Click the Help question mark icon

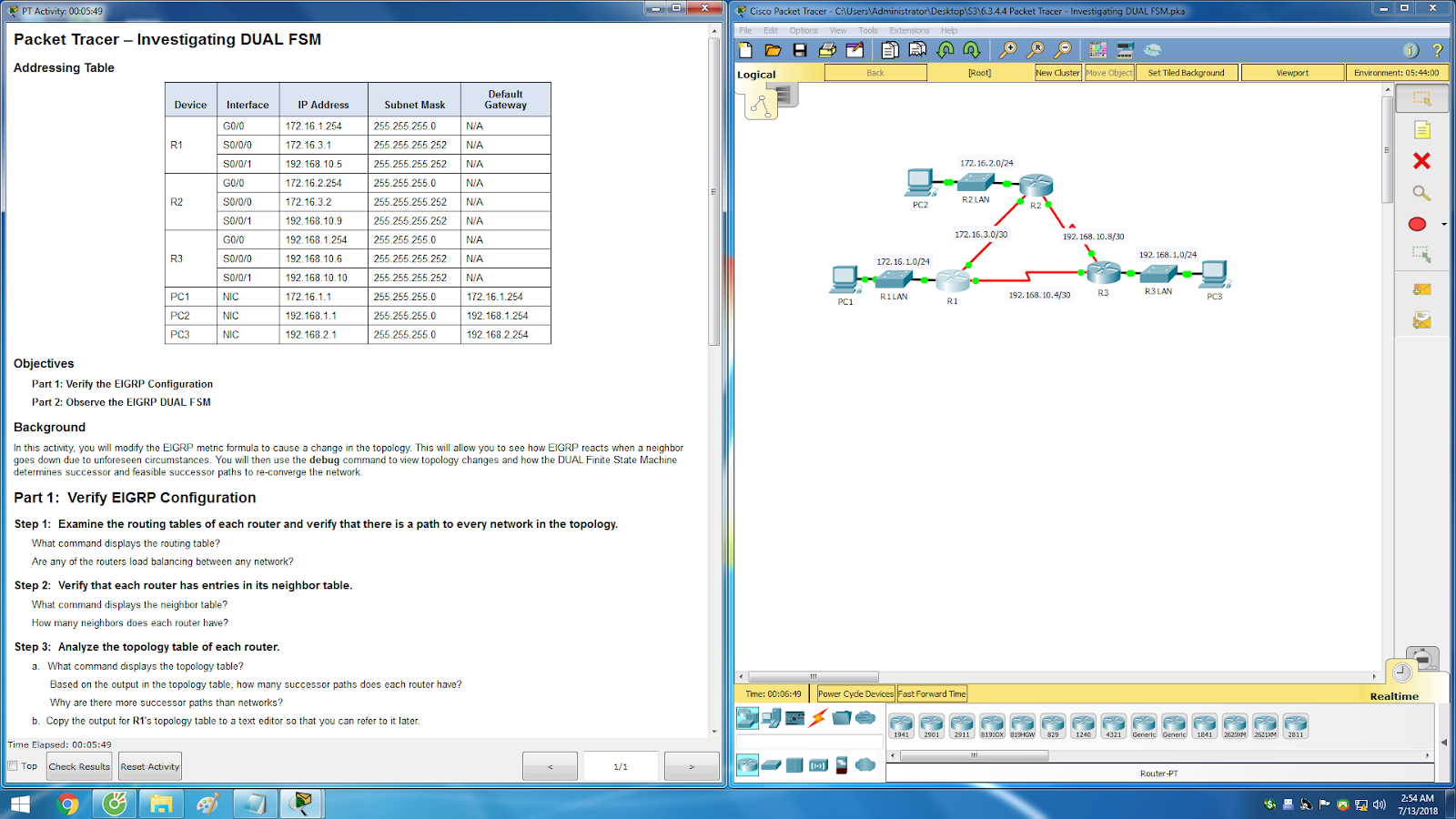1438,50
